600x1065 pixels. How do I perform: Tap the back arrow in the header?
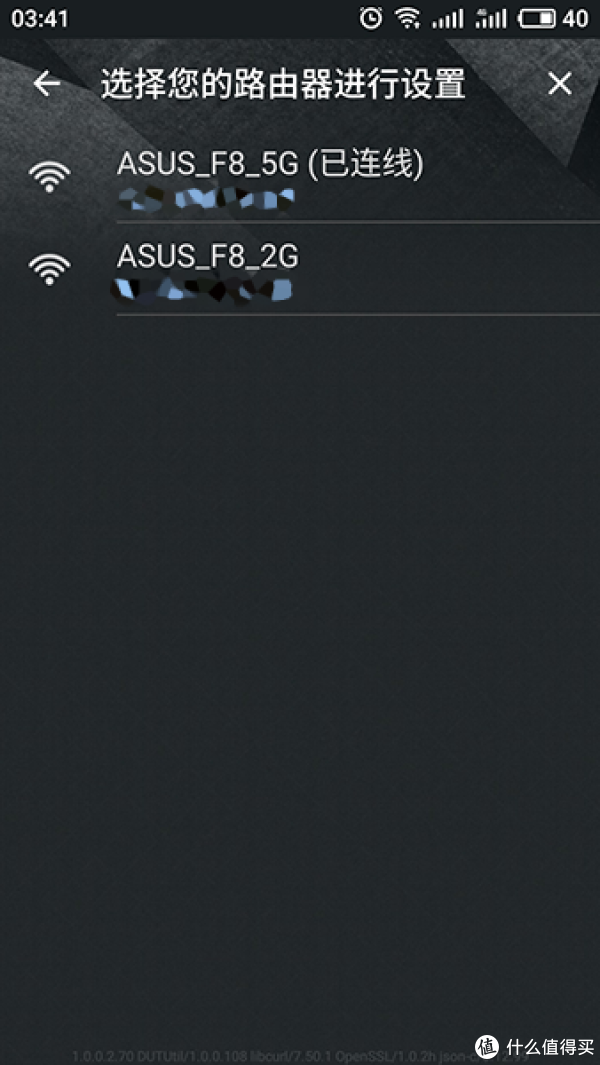point(47,84)
